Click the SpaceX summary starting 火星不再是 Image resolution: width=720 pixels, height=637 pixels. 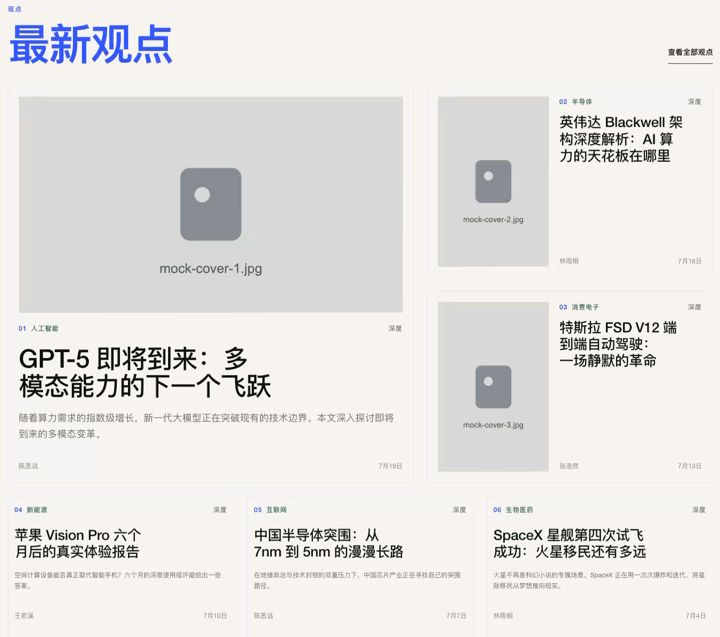(599, 580)
